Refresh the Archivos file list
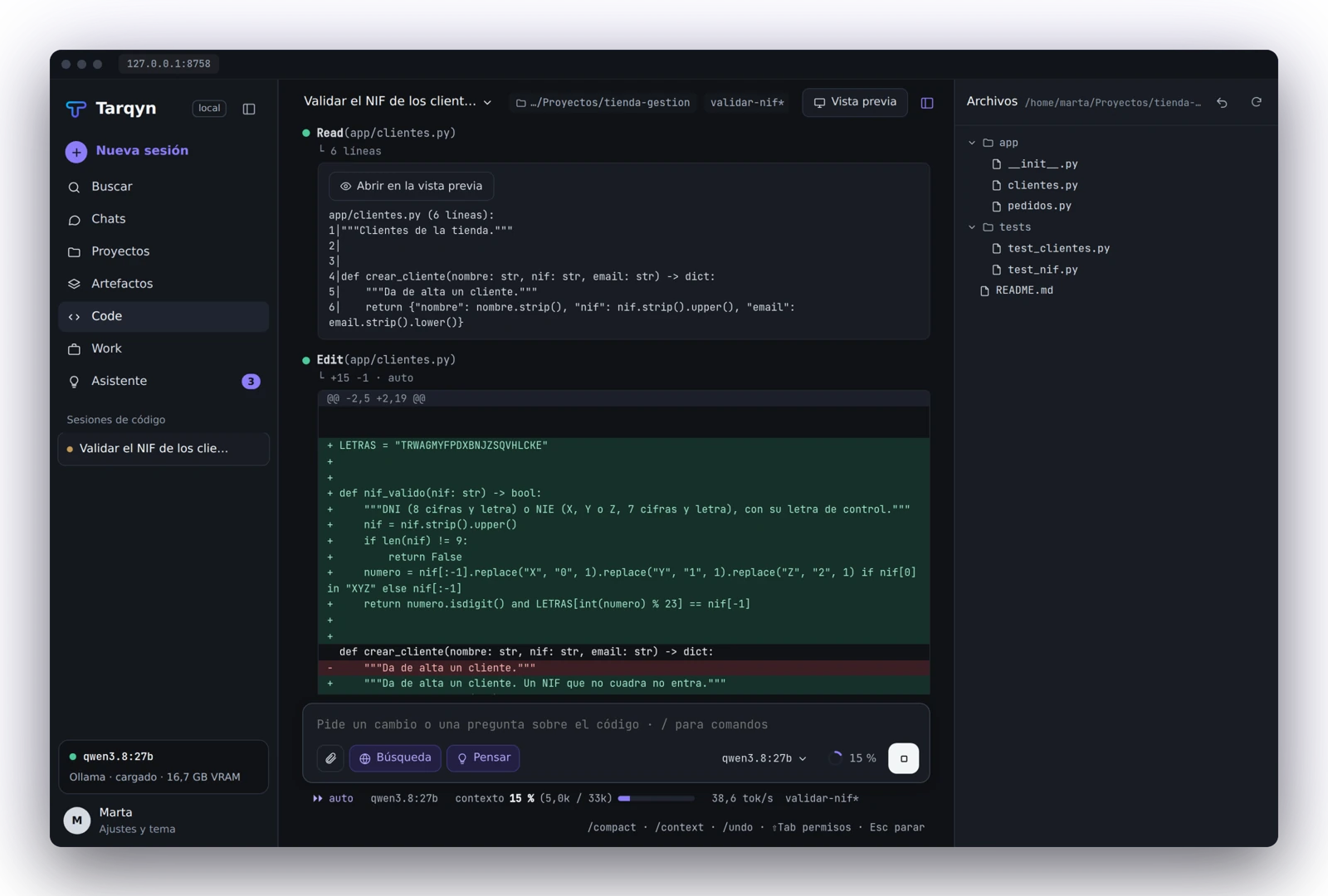 [1256, 102]
